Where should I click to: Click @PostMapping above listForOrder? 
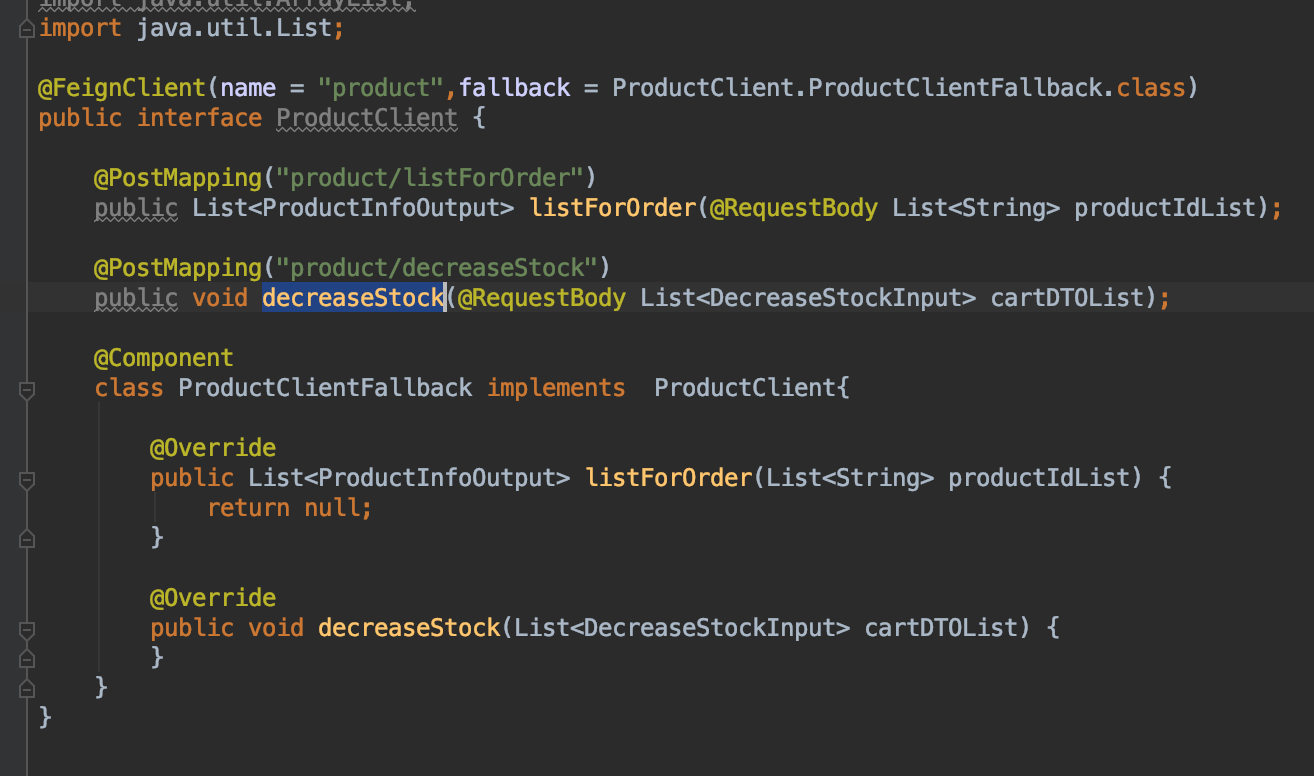(x=178, y=178)
